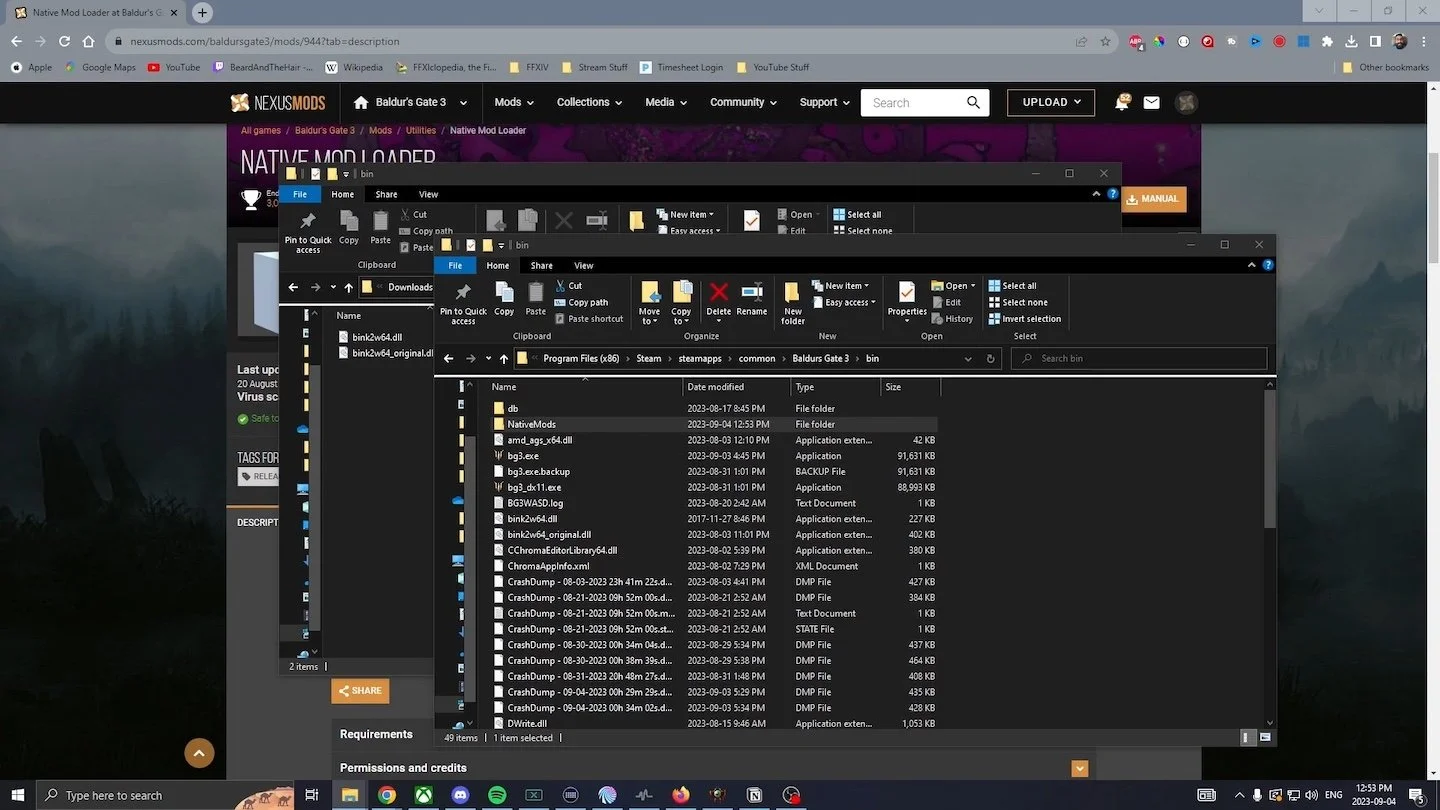The width and height of the screenshot is (1440, 810).
Task: Click the Cut scissors icon in Clipboard group
Action: (561, 286)
